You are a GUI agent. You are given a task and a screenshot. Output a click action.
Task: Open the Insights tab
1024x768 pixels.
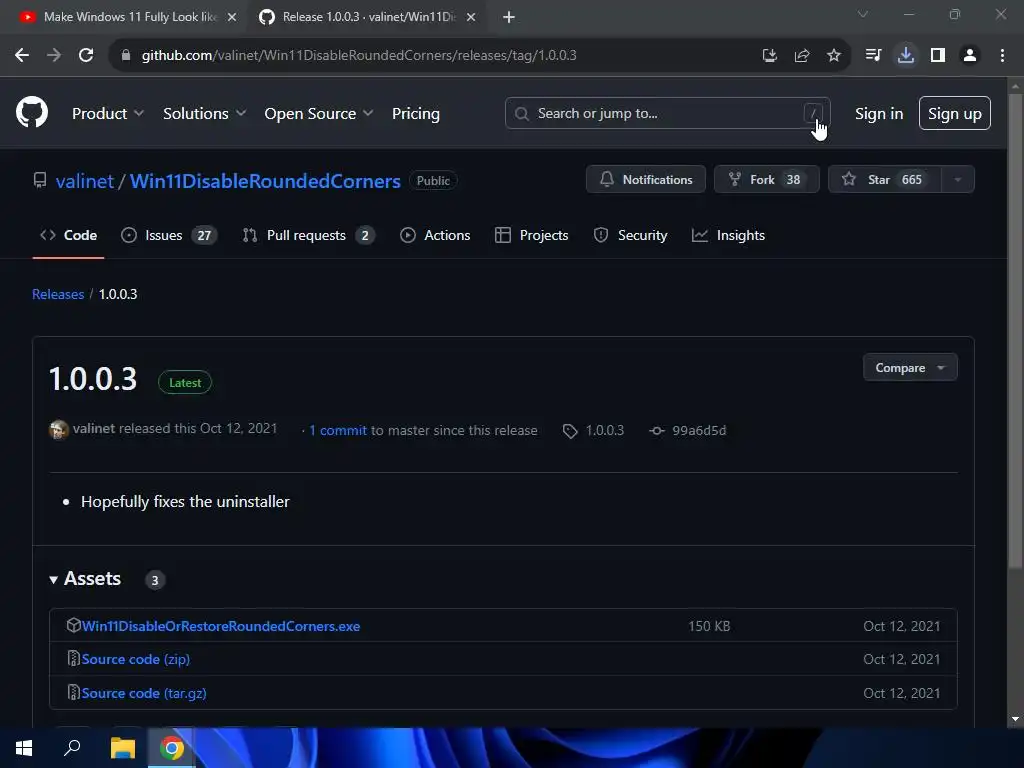728,235
